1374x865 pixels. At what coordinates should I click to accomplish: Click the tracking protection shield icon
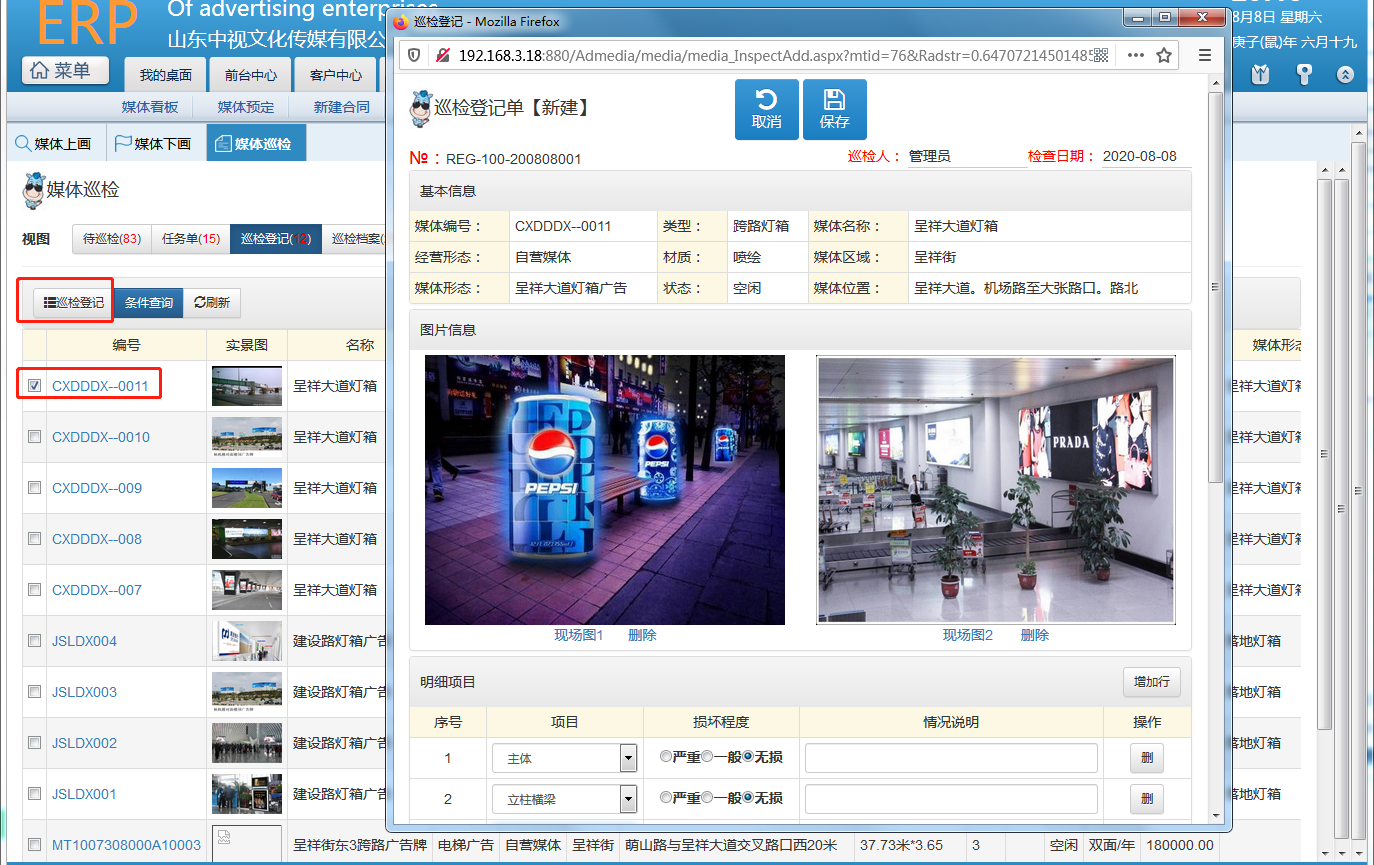pyautogui.click(x=415, y=55)
